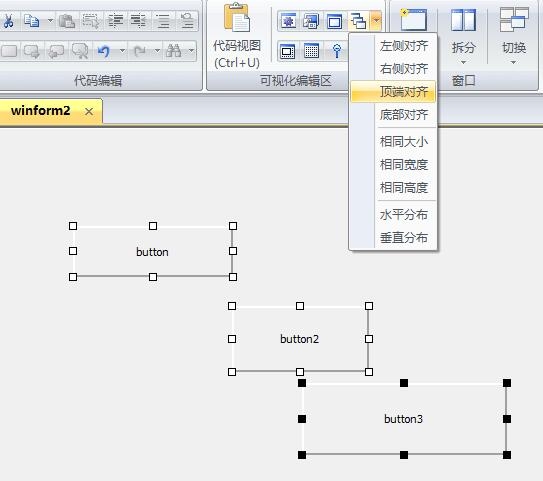The height and width of the screenshot is (481, 543).
Task: Open the copy icon's dropdown arrow
Action: 51,21
